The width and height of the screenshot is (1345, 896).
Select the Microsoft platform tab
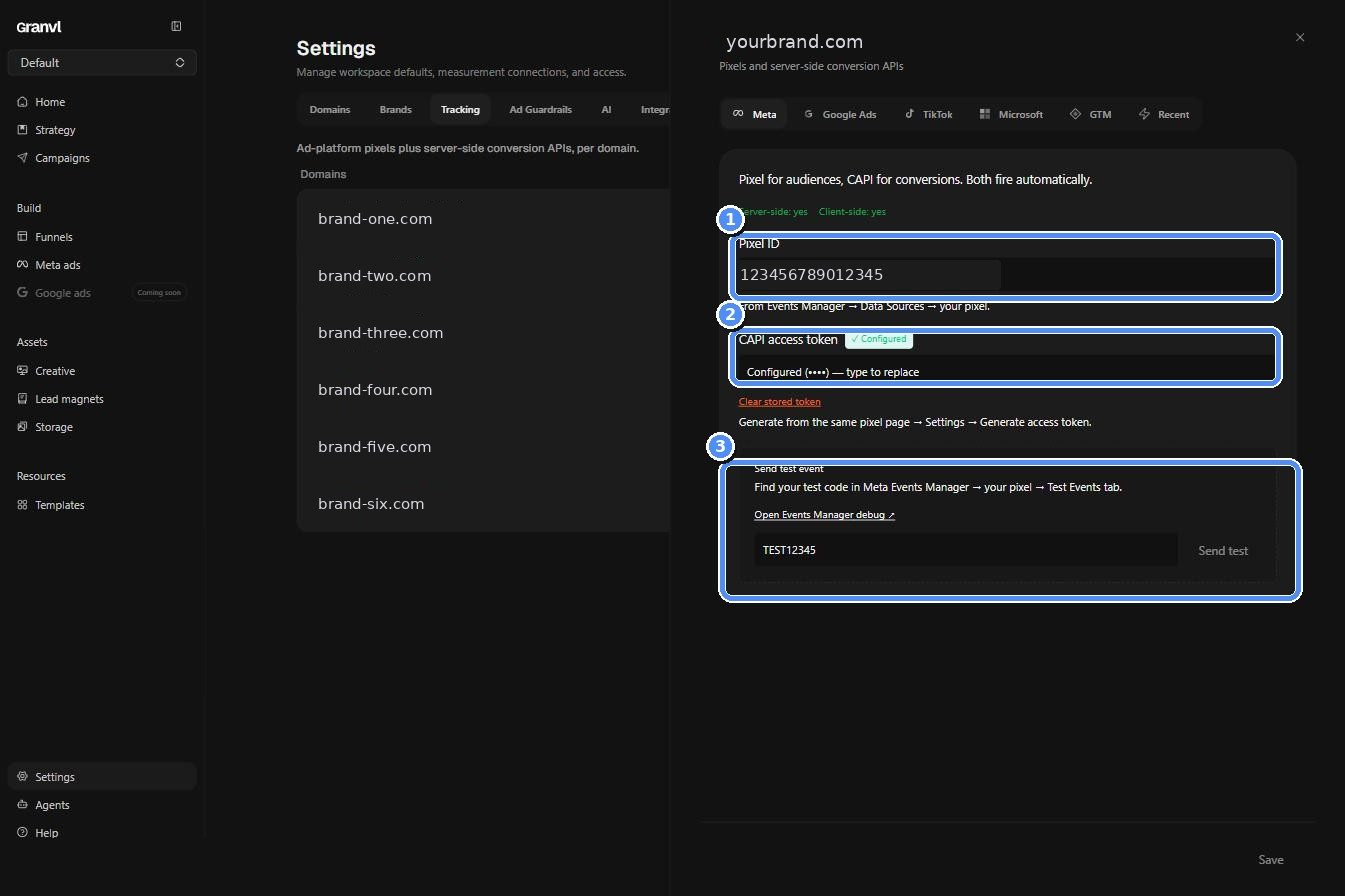(1012, 114)
